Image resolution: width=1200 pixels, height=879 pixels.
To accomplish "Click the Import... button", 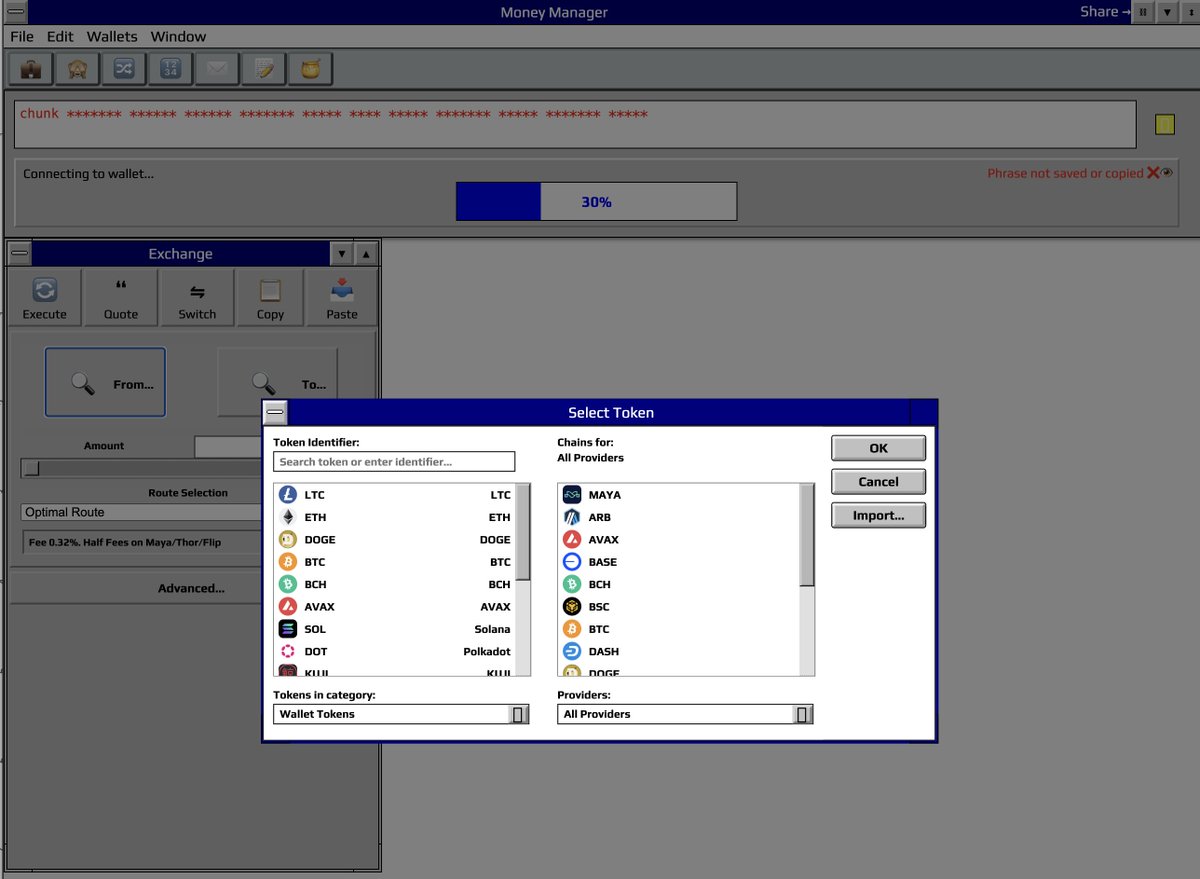I will tap(878, 515).
